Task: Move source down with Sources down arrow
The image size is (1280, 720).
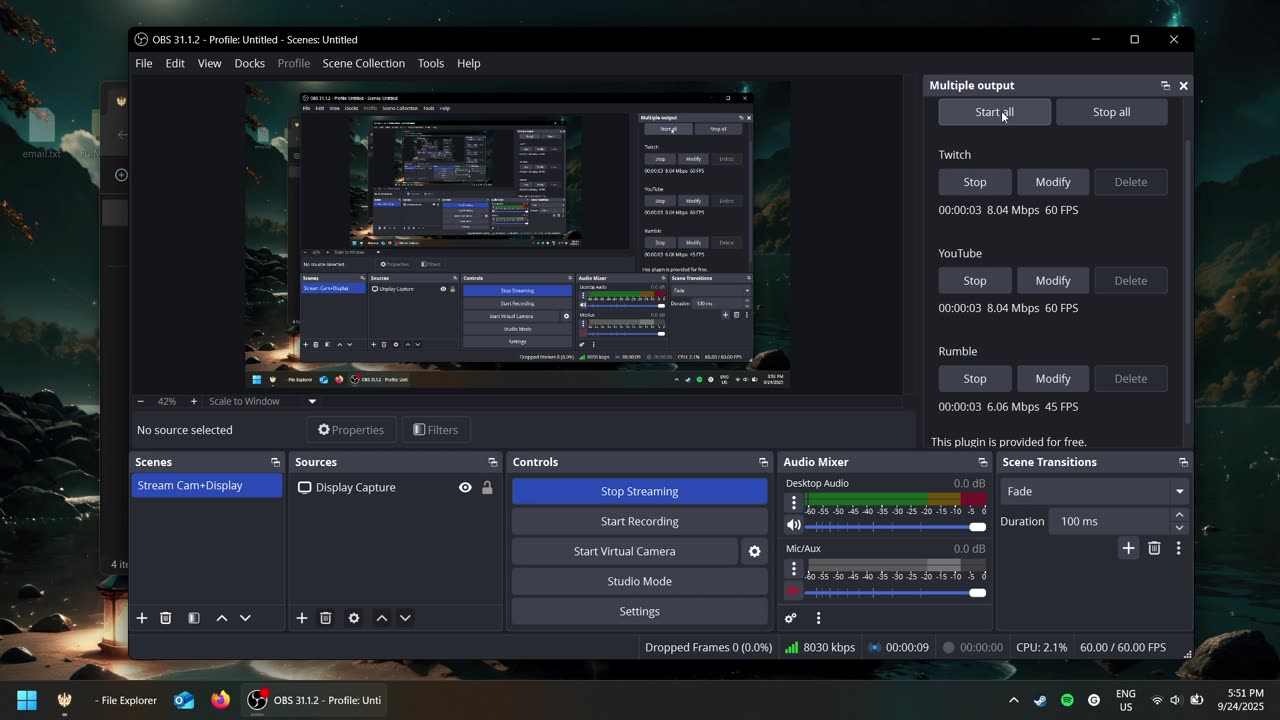Action: point(405,618)
